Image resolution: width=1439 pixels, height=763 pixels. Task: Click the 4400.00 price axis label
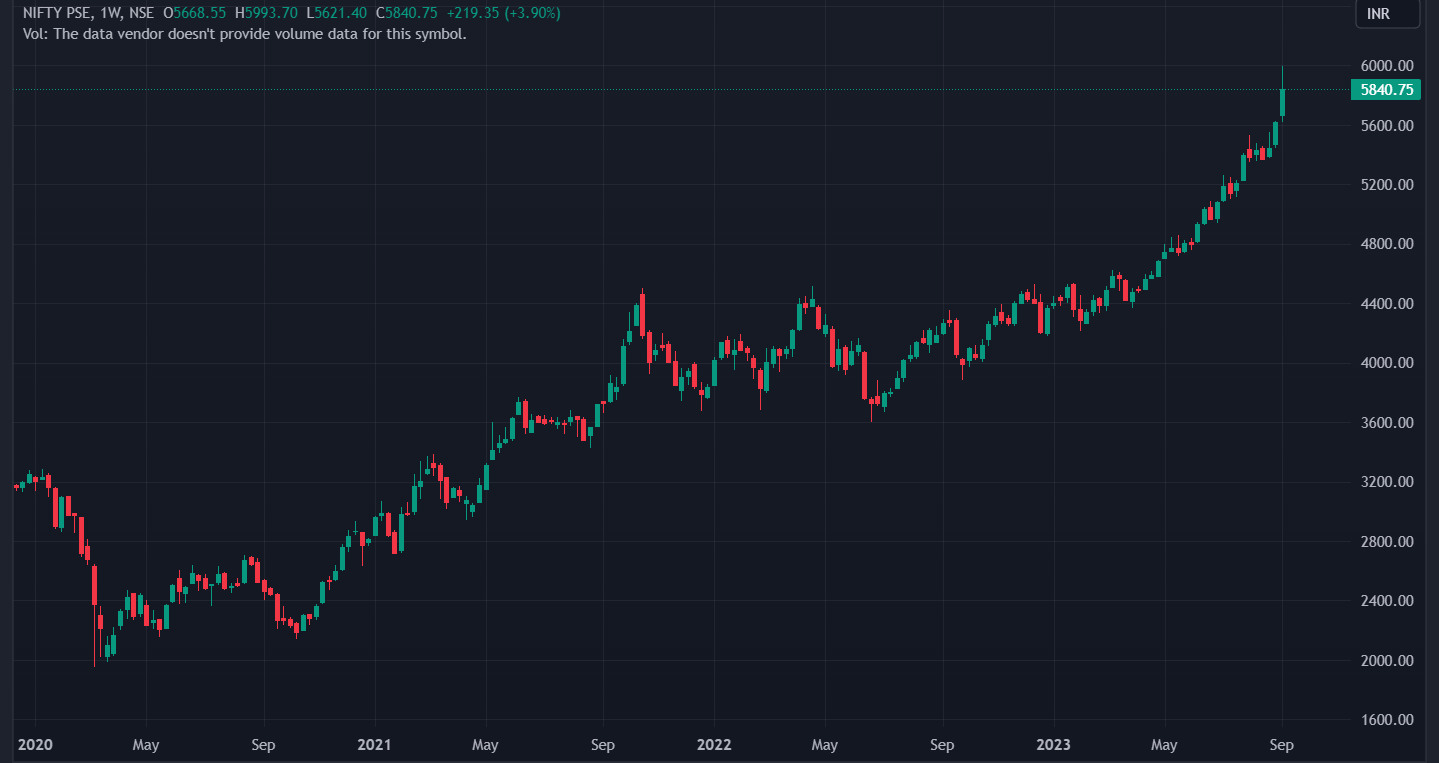pyautogui.click(x=1385, y=304)
